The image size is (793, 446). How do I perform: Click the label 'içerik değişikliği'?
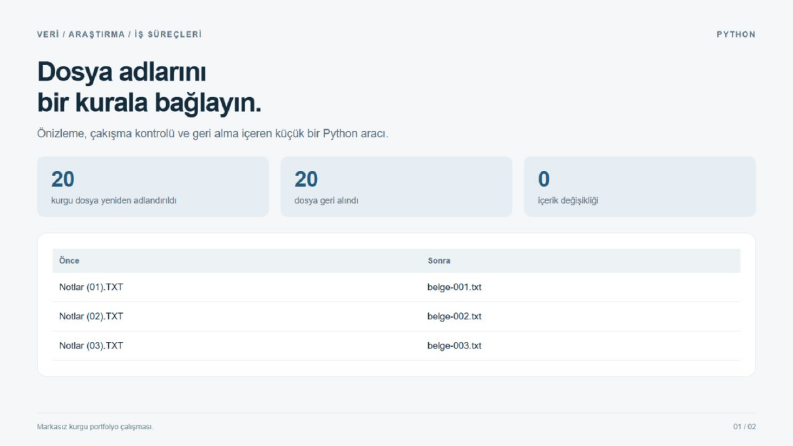click(568, 201)
